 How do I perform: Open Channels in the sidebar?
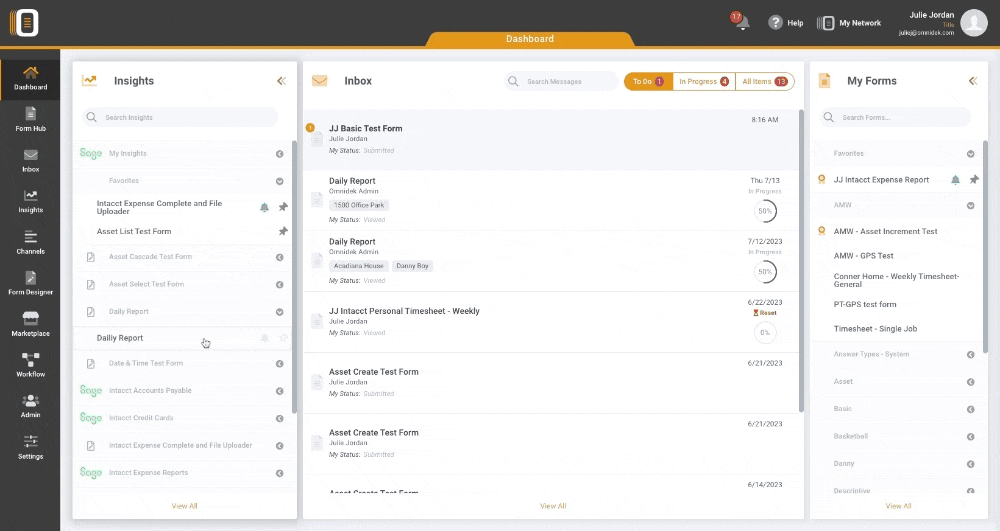click(x=30, y=242)
